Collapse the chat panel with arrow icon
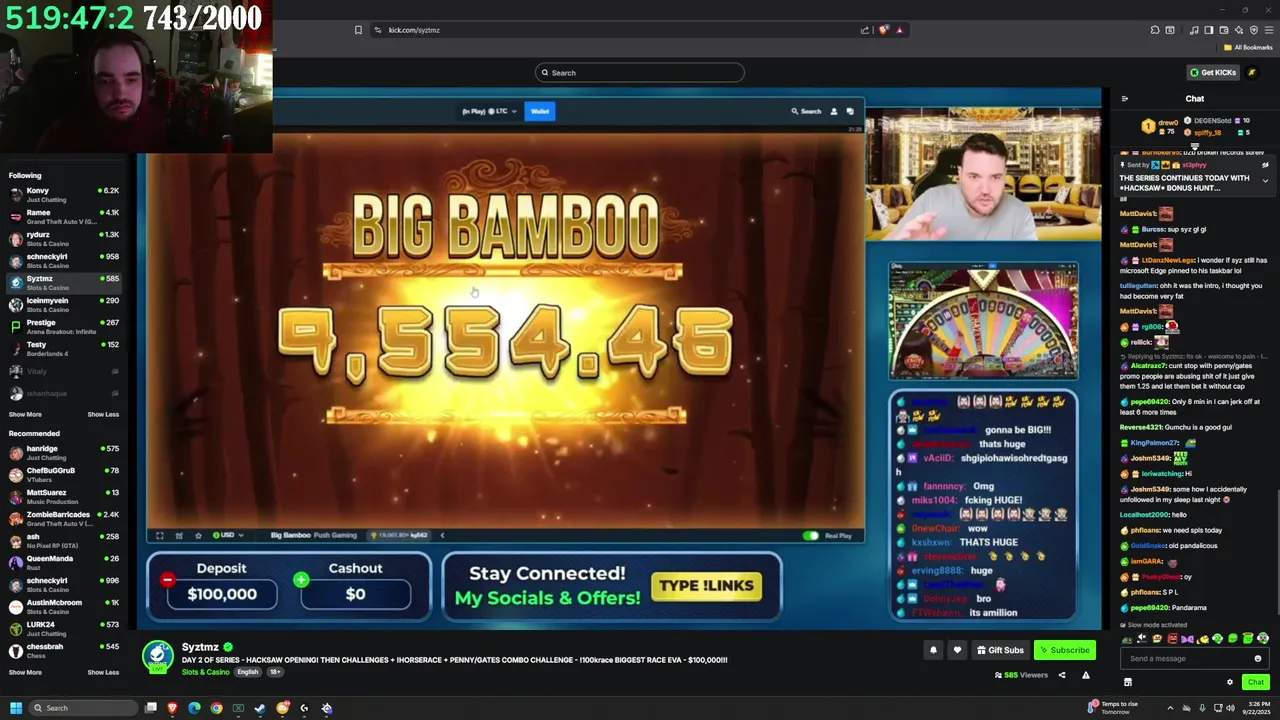 click(1125, 99)
